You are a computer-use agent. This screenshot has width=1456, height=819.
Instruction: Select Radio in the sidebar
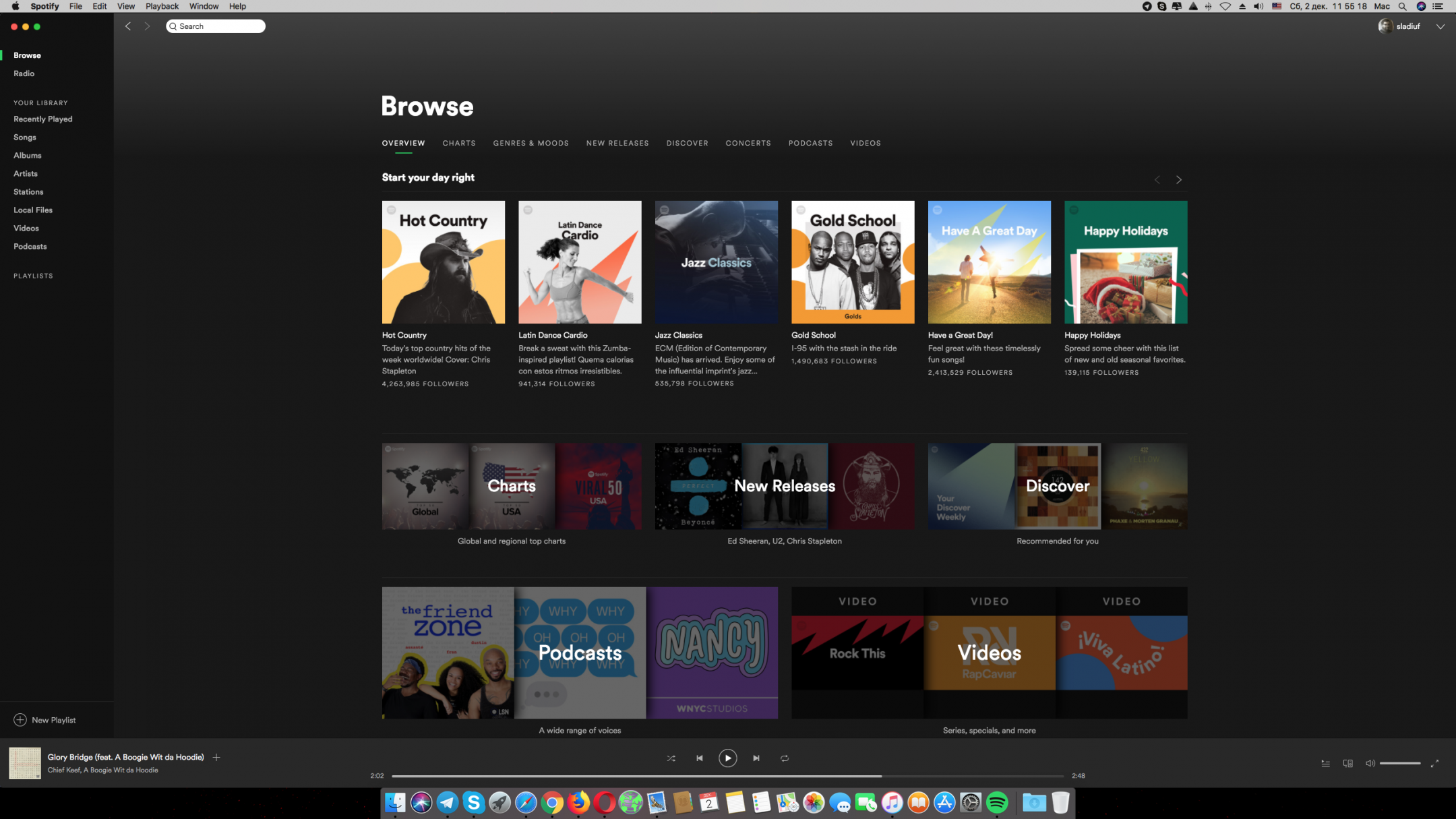point(24,73)
